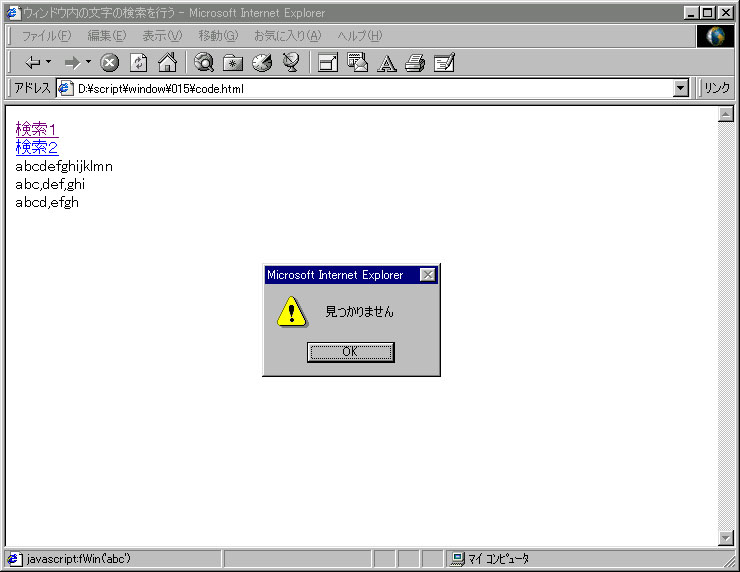
Task: Click the Mail toolbar icon
Action: tap(357, 62)
